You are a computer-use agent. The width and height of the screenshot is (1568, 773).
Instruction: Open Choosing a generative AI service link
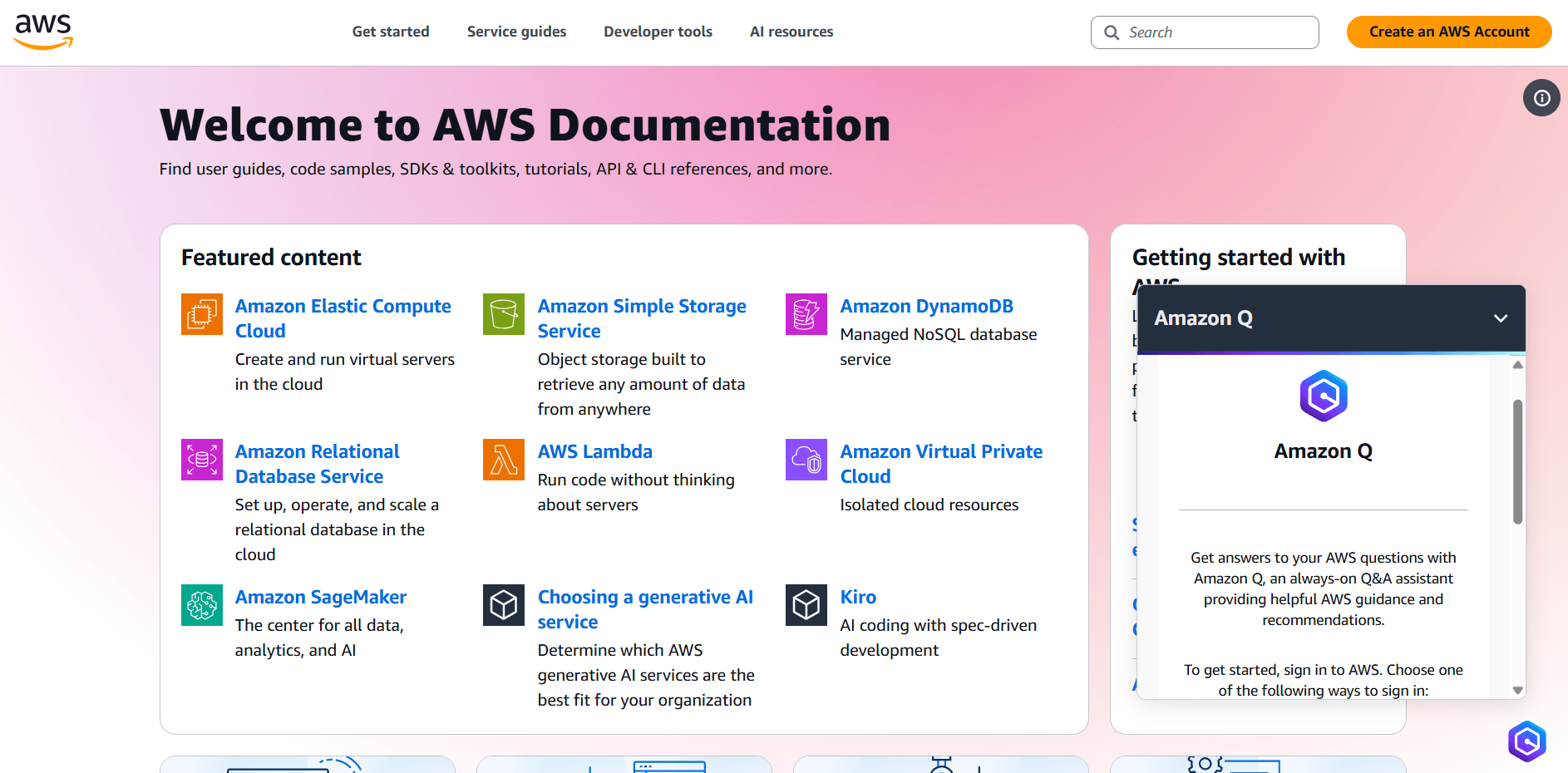pos(645,609)
